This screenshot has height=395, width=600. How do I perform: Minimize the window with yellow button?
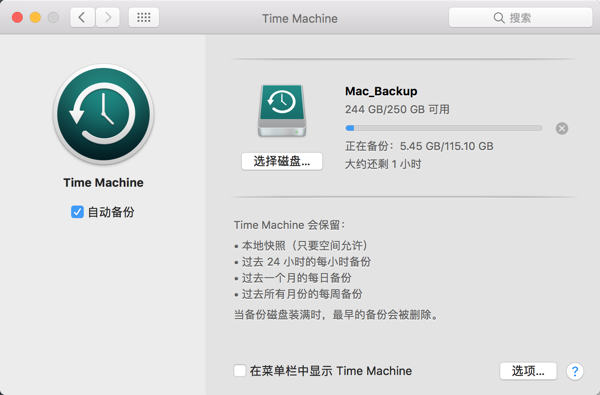pyautogui.click(x=35, y=18)
